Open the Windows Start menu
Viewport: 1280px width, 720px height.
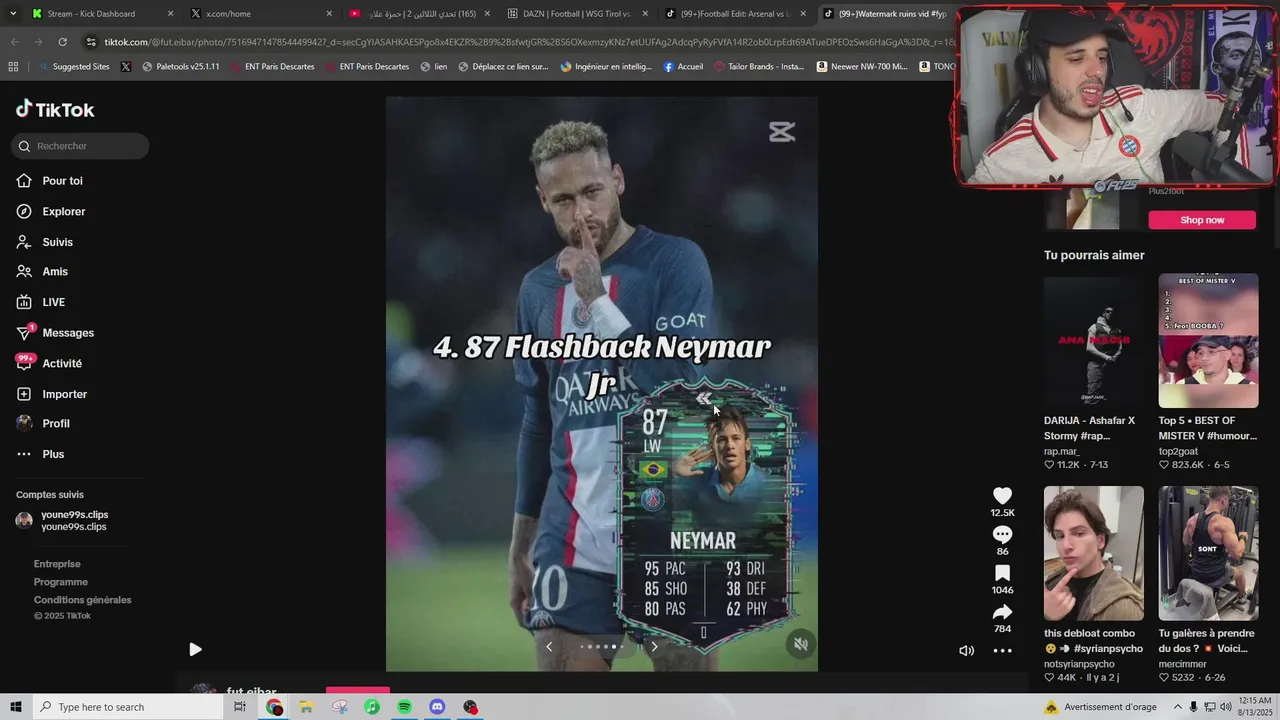(x=15, y=707)
